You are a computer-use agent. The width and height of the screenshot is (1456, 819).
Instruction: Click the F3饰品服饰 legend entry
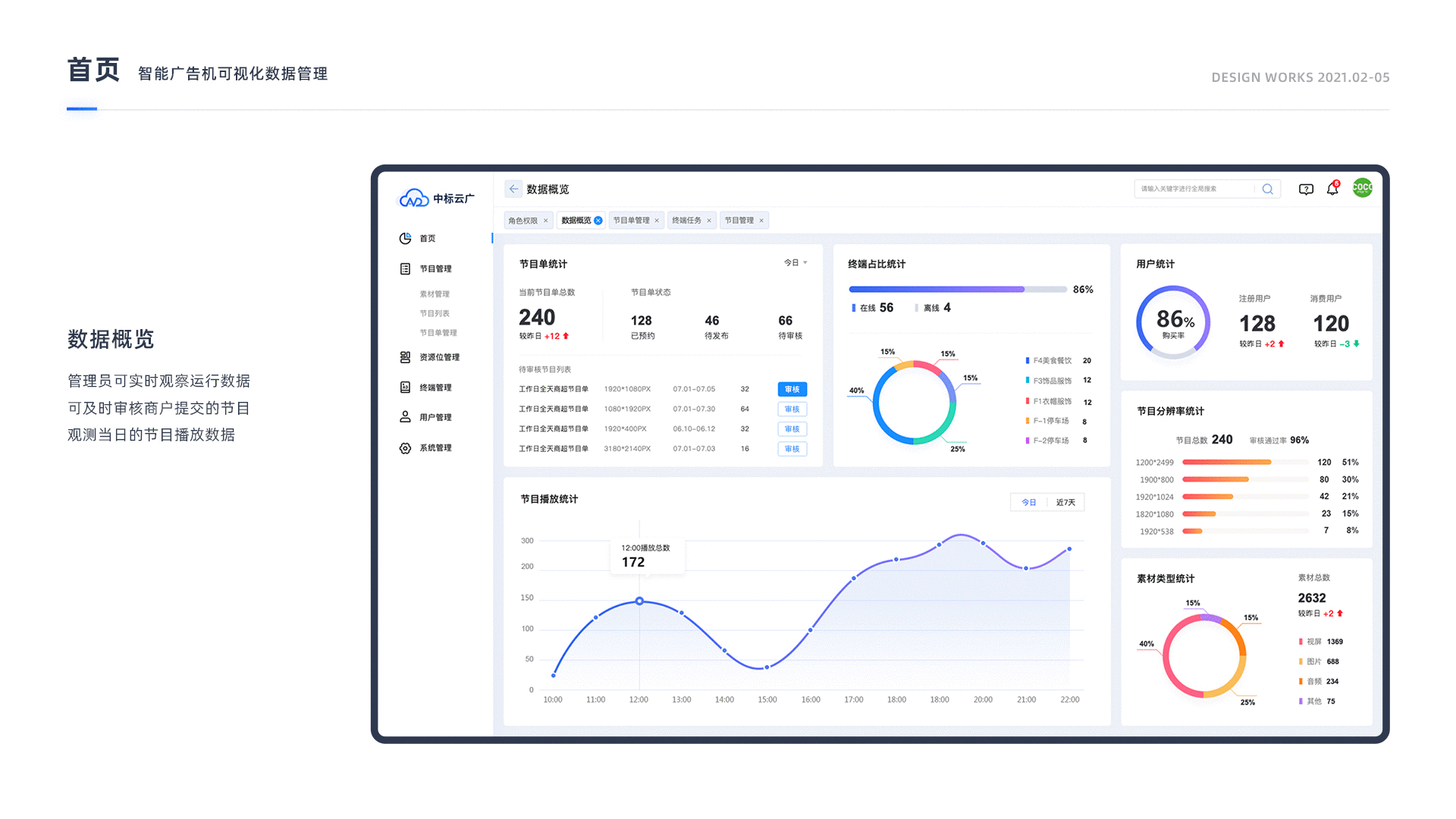tap(1059, 381)
